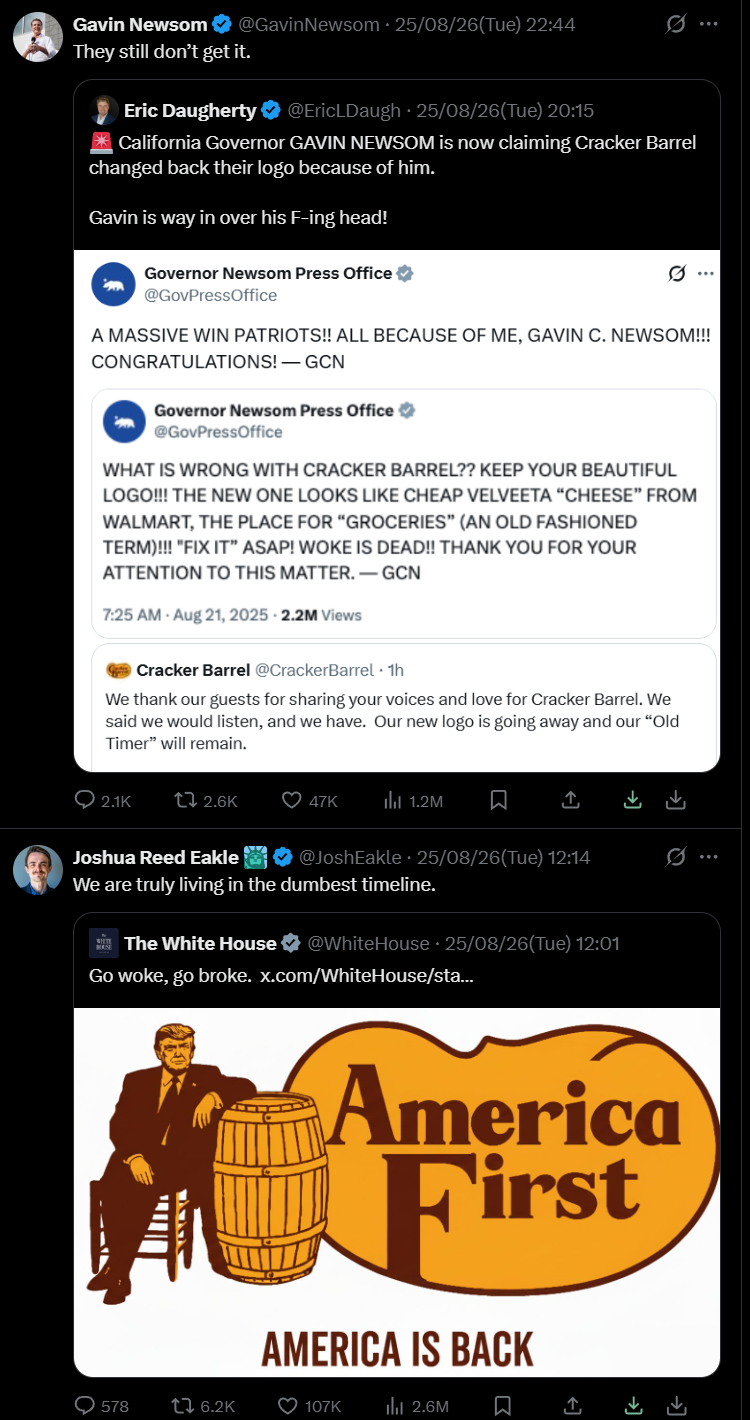
Task: Reply to Gavin Newsom's tweet
Action: [x=86, y=800]
